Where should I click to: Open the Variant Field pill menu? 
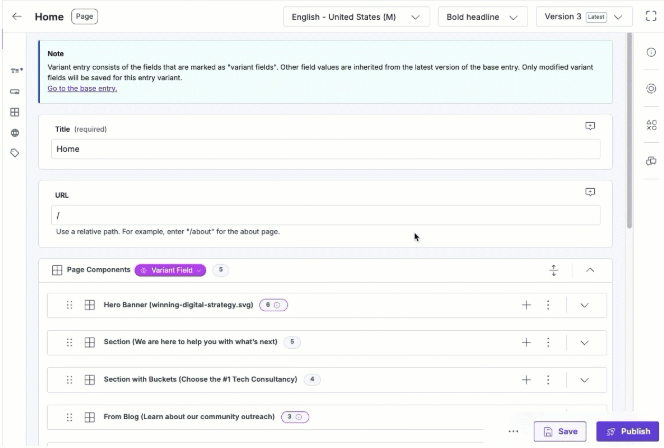tap(170, 270)
